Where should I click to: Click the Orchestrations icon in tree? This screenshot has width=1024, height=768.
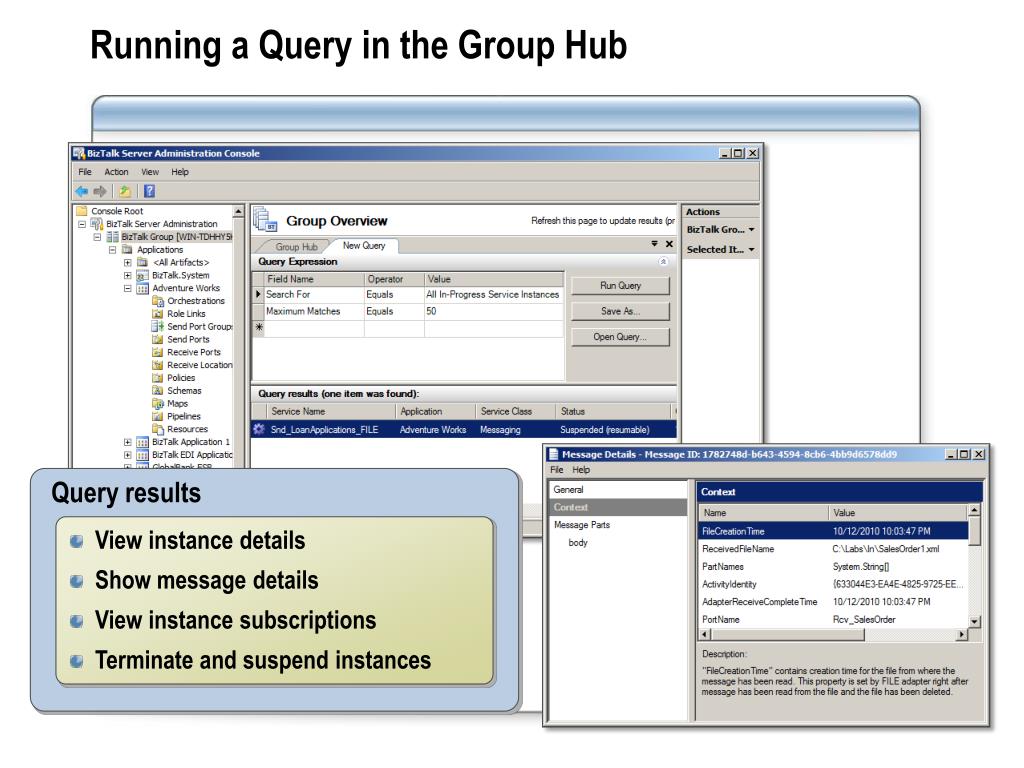pos(158,301)
